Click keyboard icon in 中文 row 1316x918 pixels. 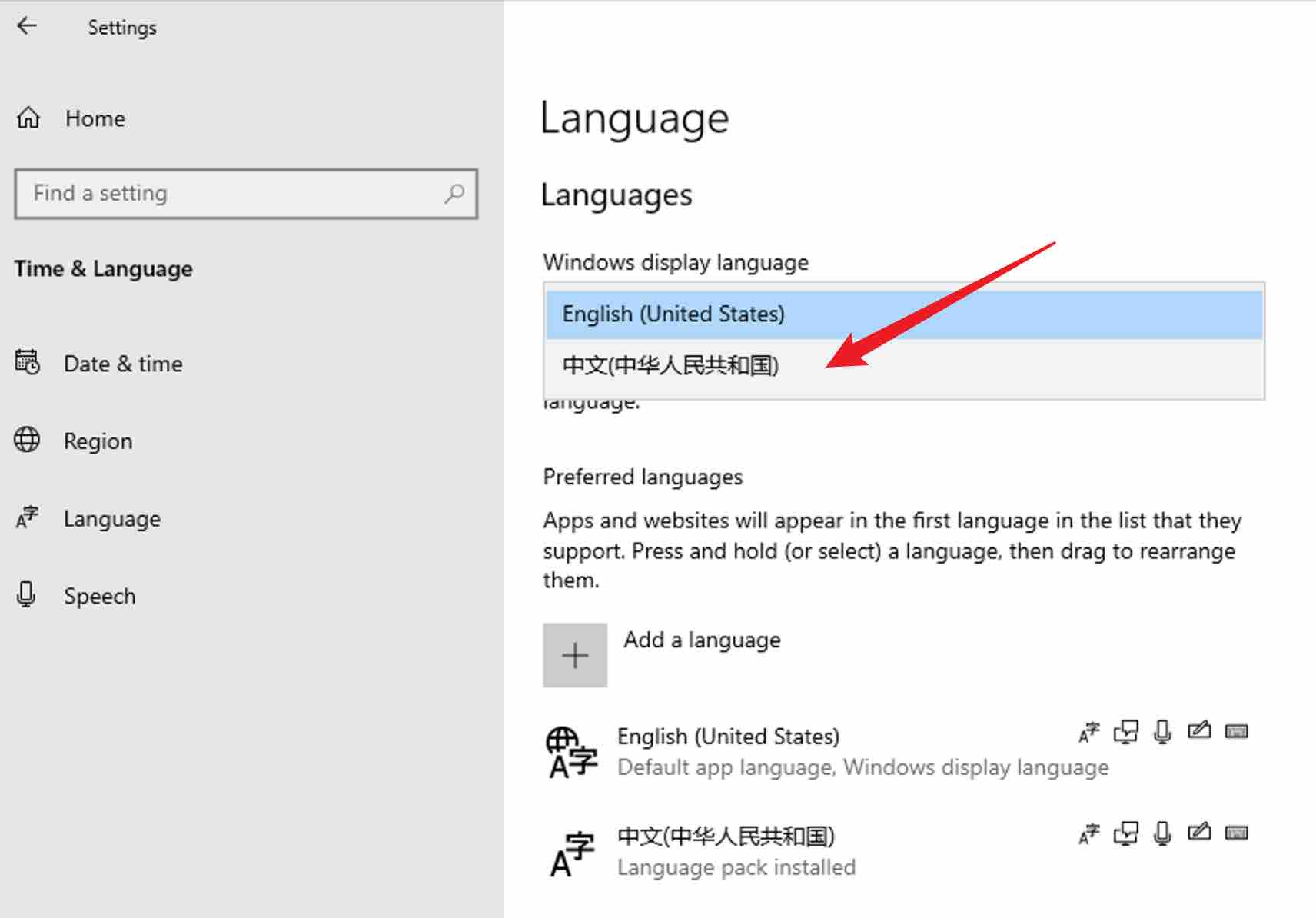pos(1237,833)
